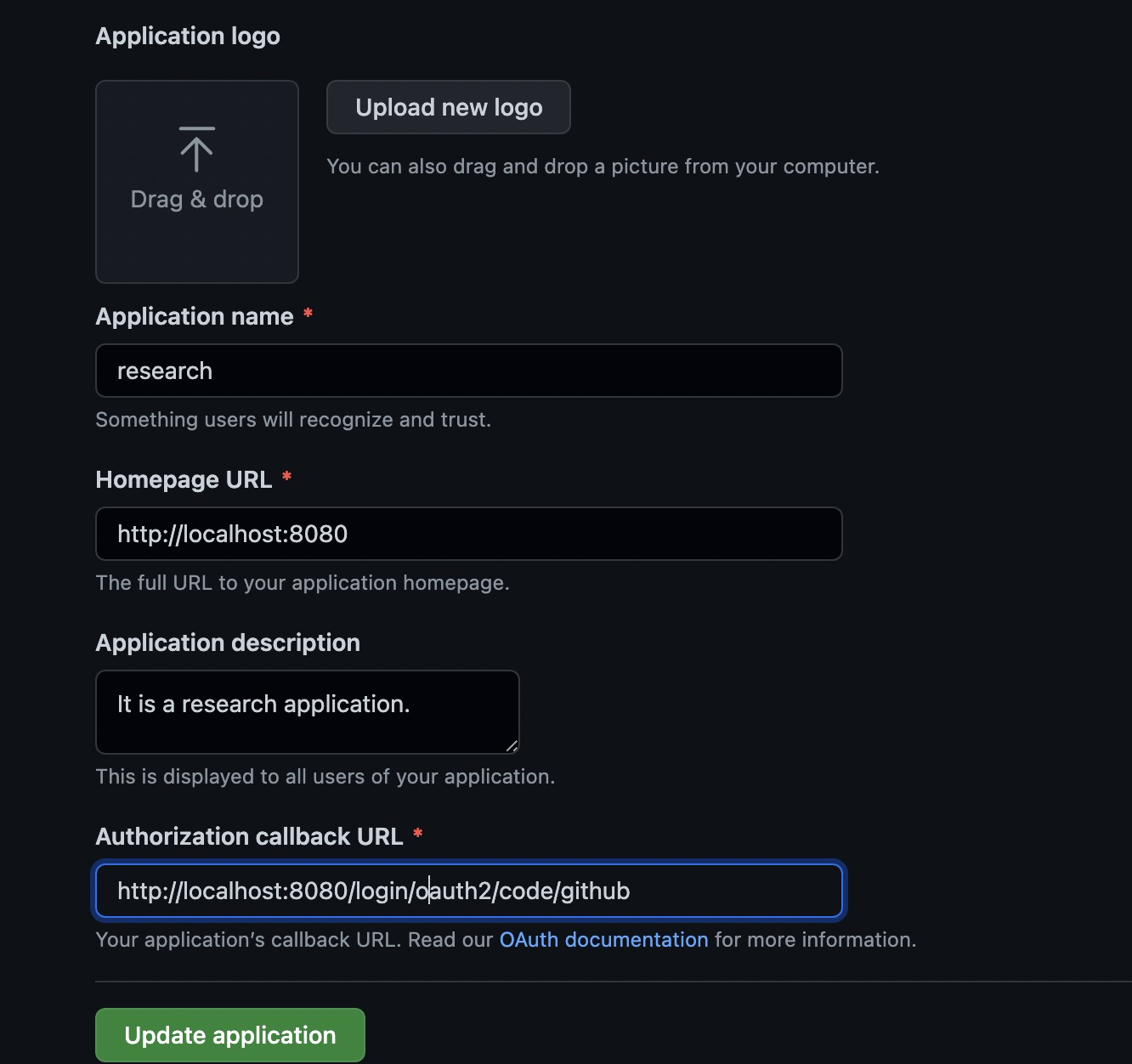Viewport: 1132px width, 1064px height.
Task: Click the "Homepage URL" field label
Action: 184,480
